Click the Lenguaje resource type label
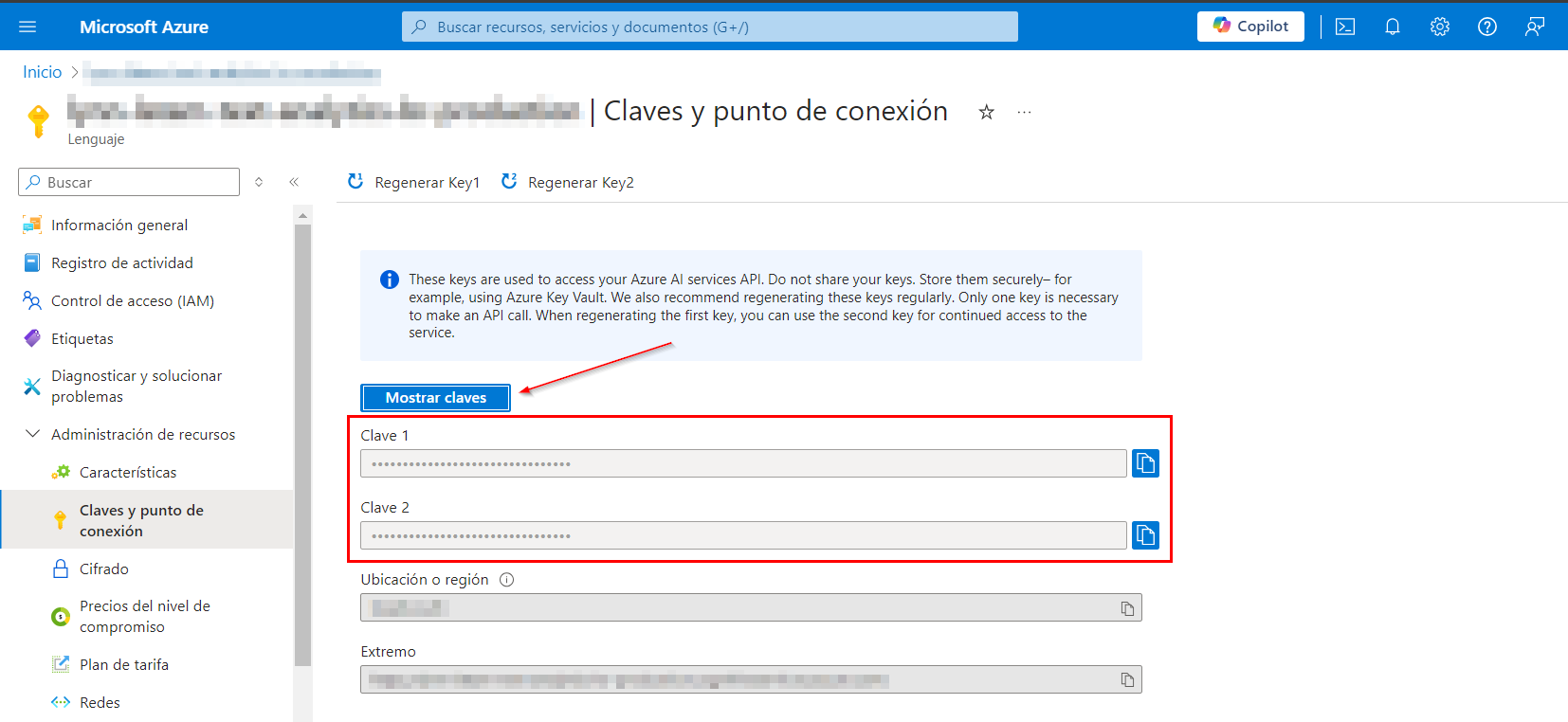 [96, 139]
